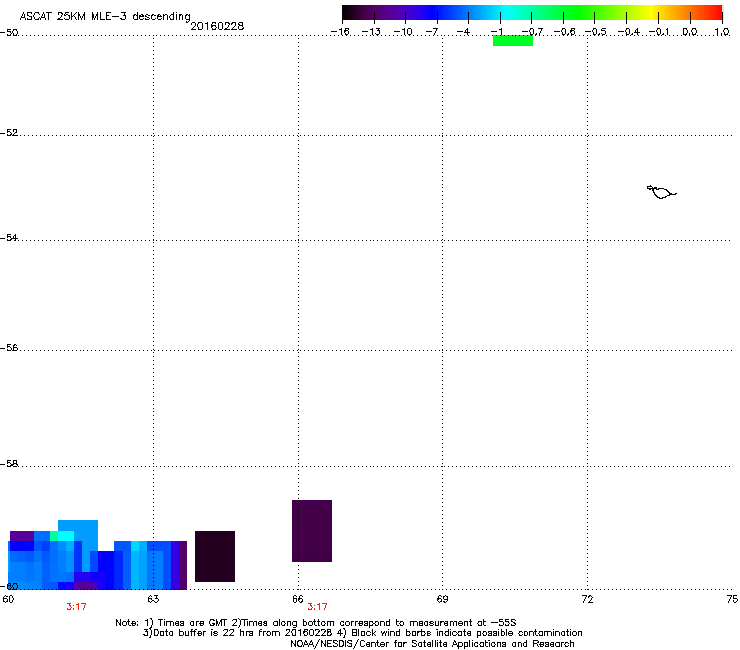740x650 pixels.
Task: Click the 'Times are GMT' note line
Action: 316,623
